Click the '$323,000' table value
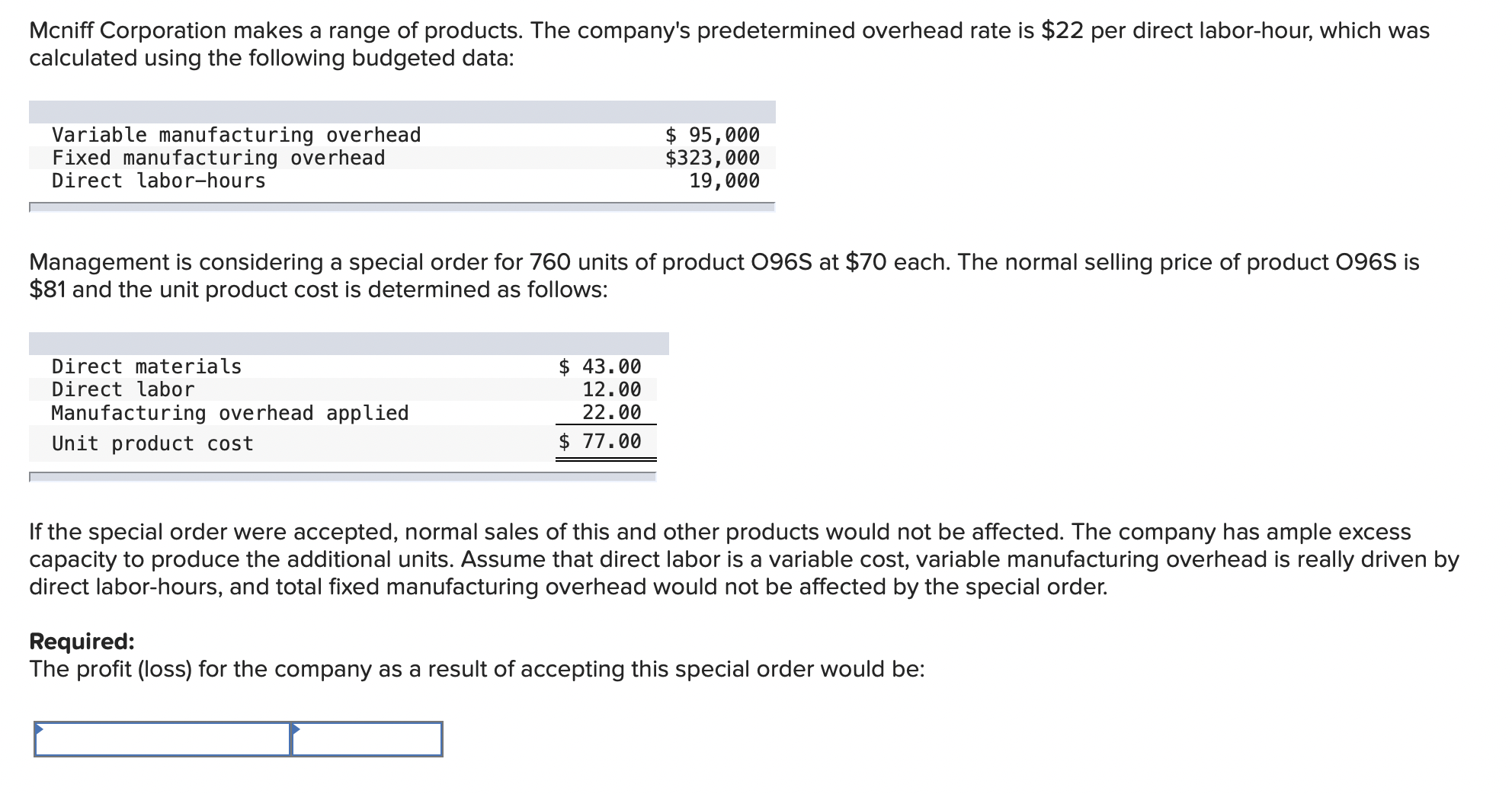Image resolution: width=1512 pixels, height=794 pixels. coord(712,158)
